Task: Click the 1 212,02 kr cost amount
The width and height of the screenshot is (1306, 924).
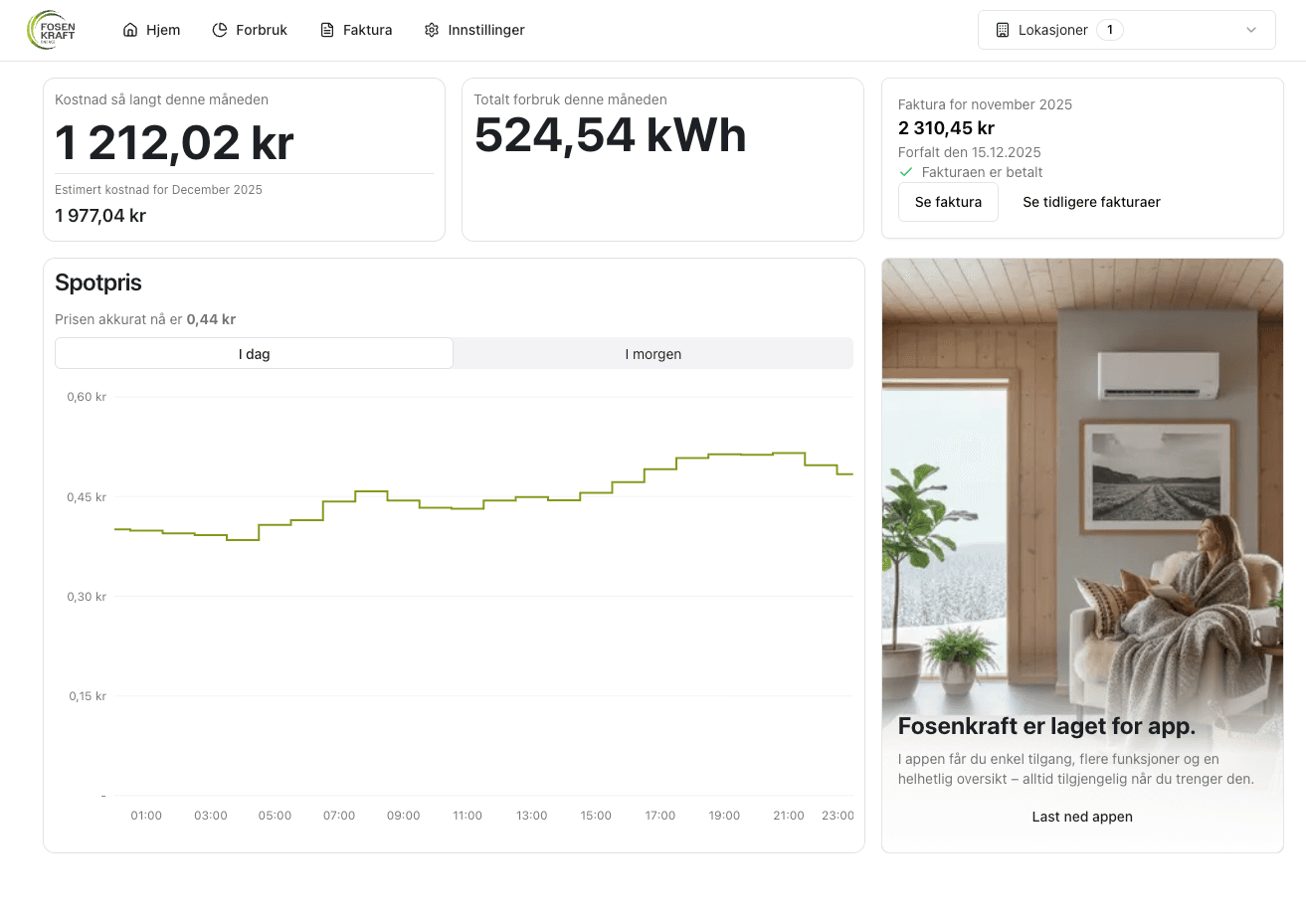Action: [174, 142]
